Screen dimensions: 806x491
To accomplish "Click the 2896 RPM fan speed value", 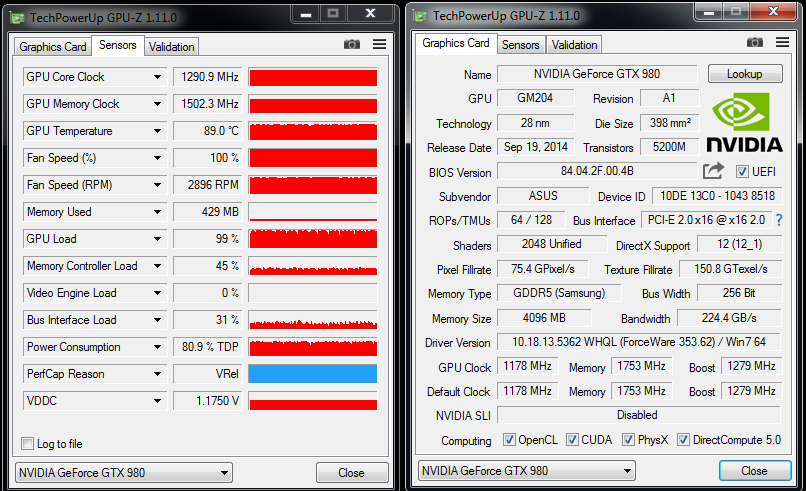I will pos(207,185).
